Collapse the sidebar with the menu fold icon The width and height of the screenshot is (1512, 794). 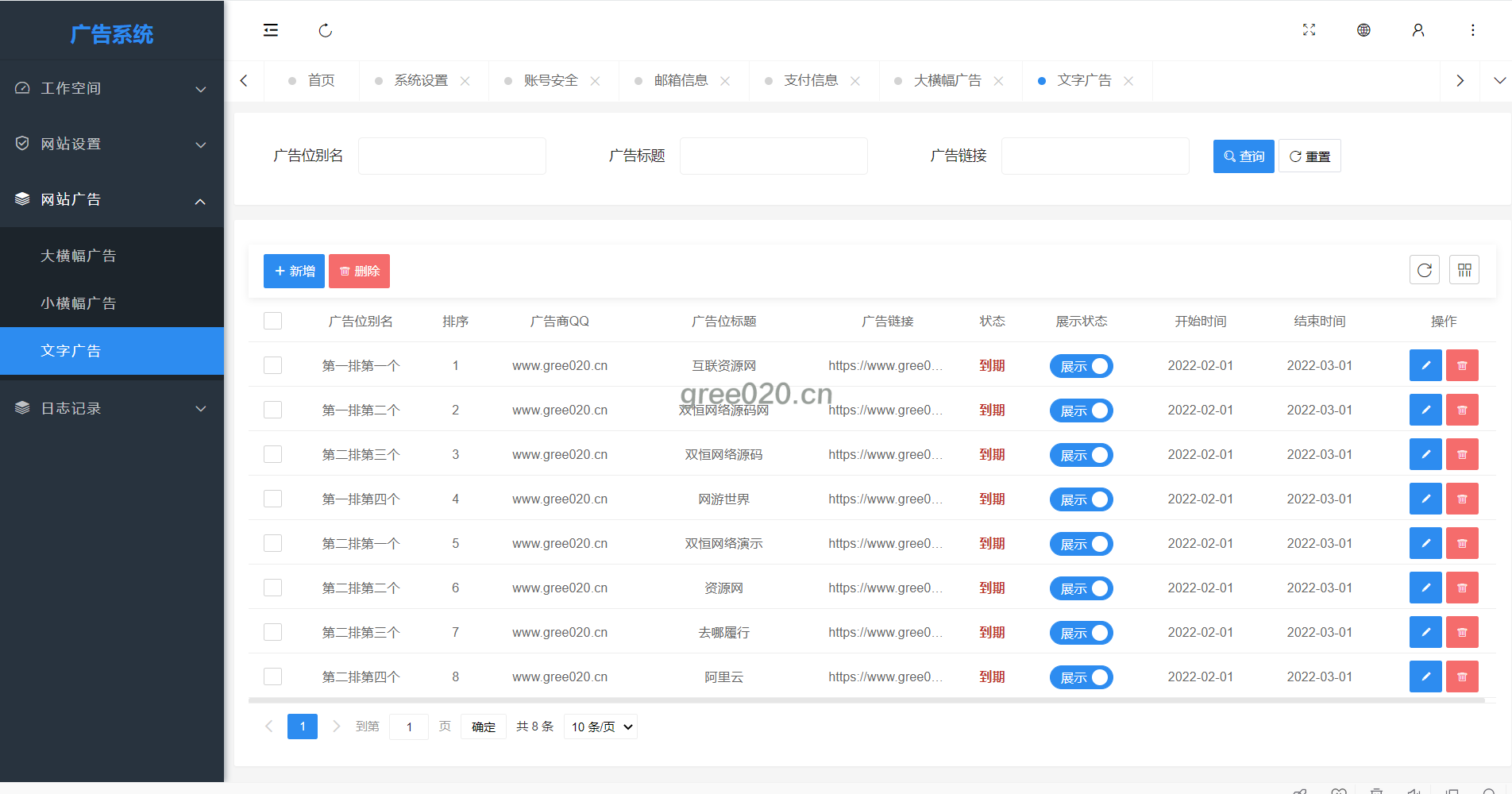[271, 30]
